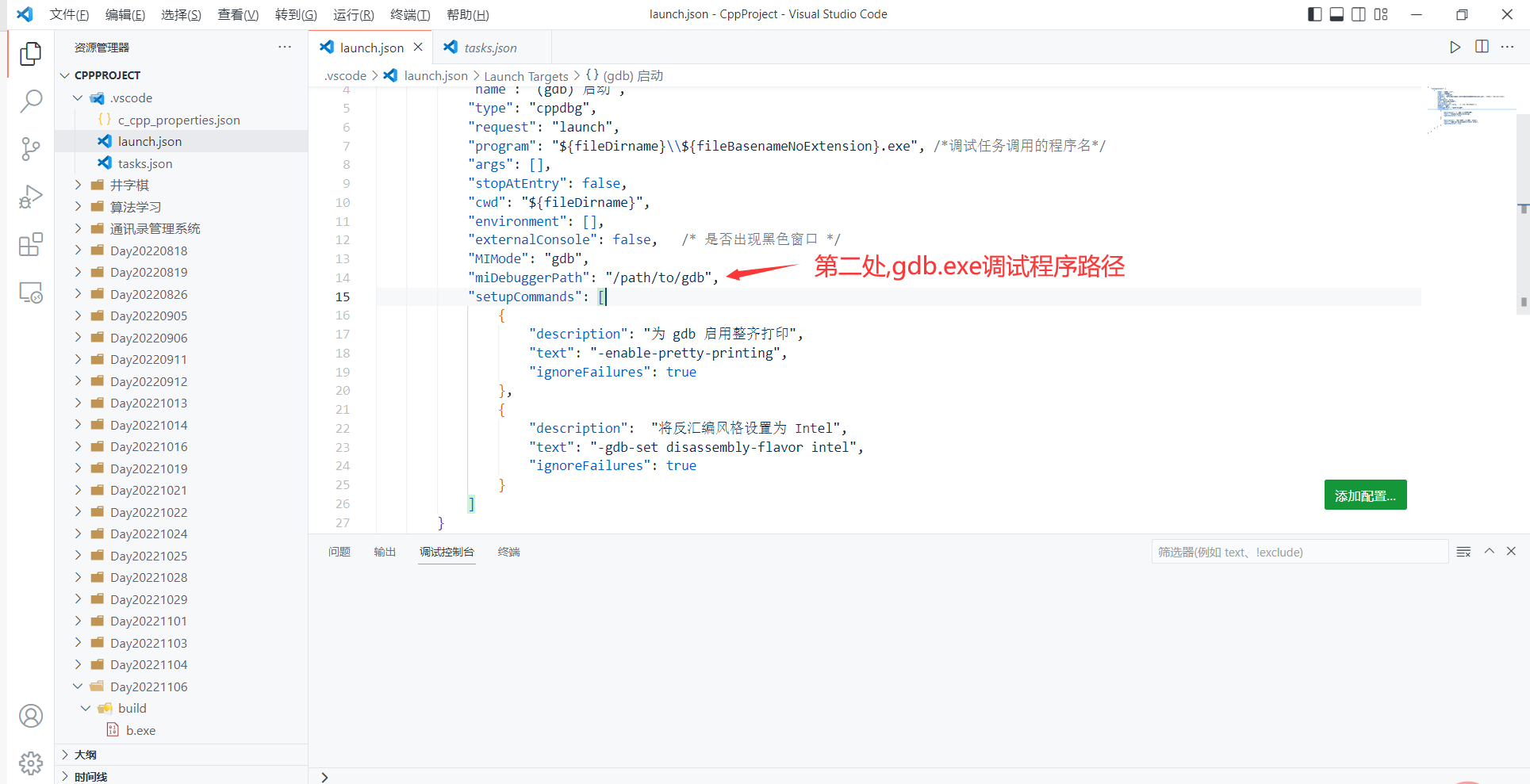Open the 帮助(H) menu

[x=467, y=14]
